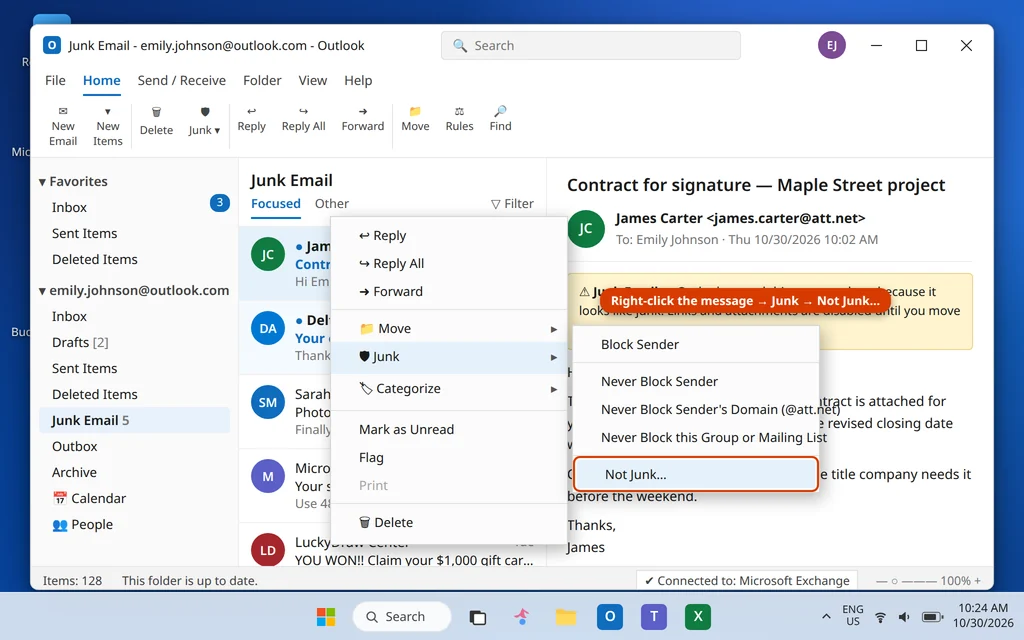The image size is (1024, 640).
Task: Choose Mark as Unread
Action: pos(449,429)
